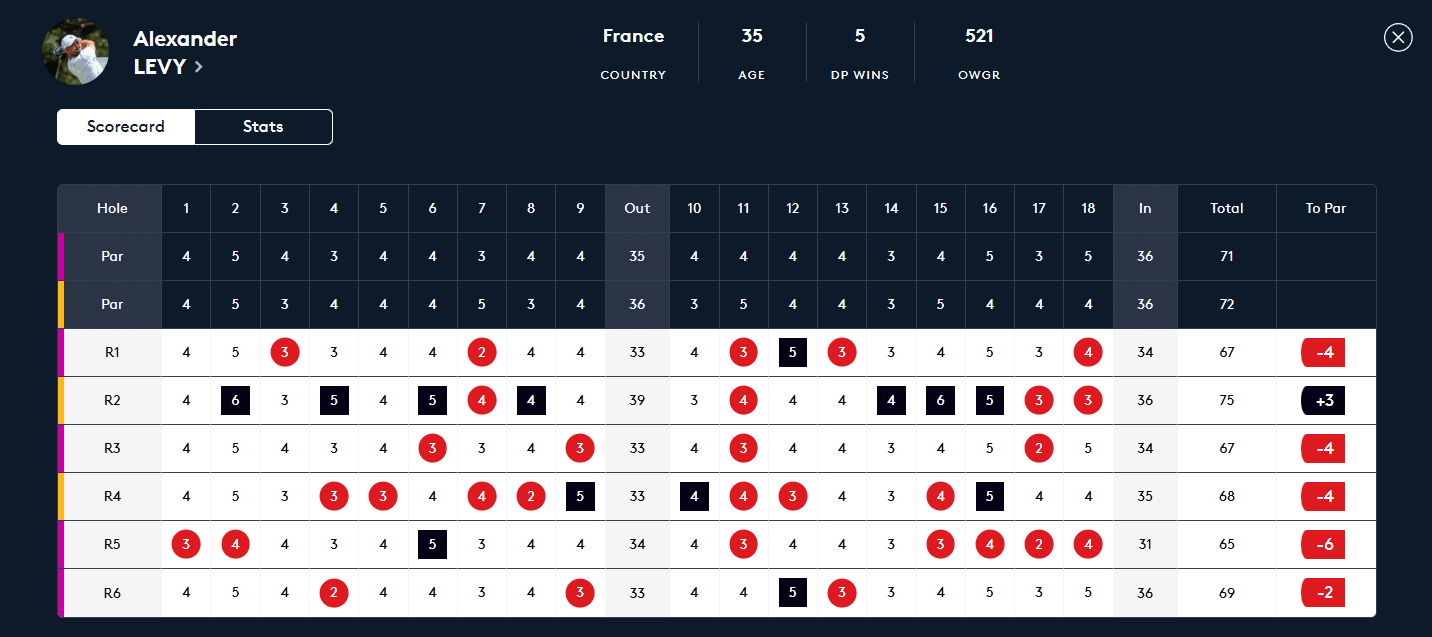Click the R2 To Par +3 badge
This screenshot has width=1432, height=637.
(1323, 400)
